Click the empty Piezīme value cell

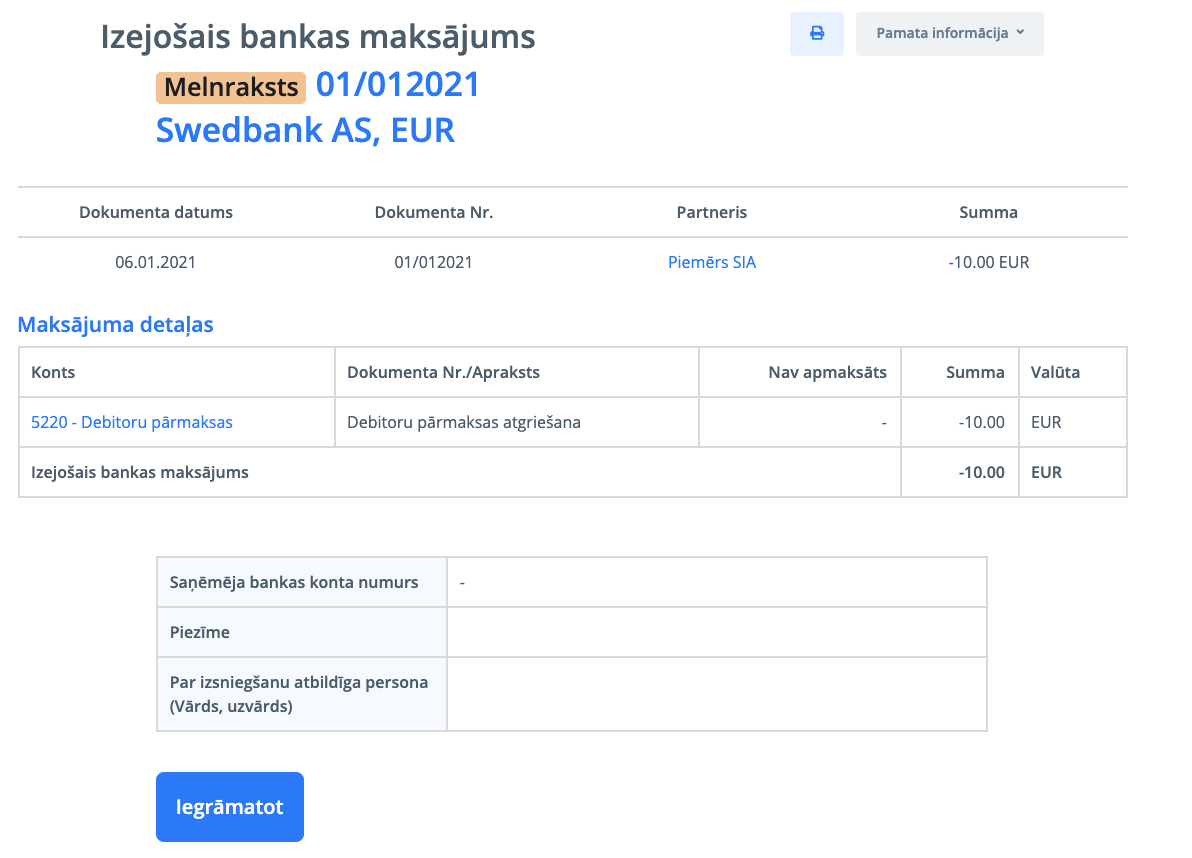click(x=716, y=632)
